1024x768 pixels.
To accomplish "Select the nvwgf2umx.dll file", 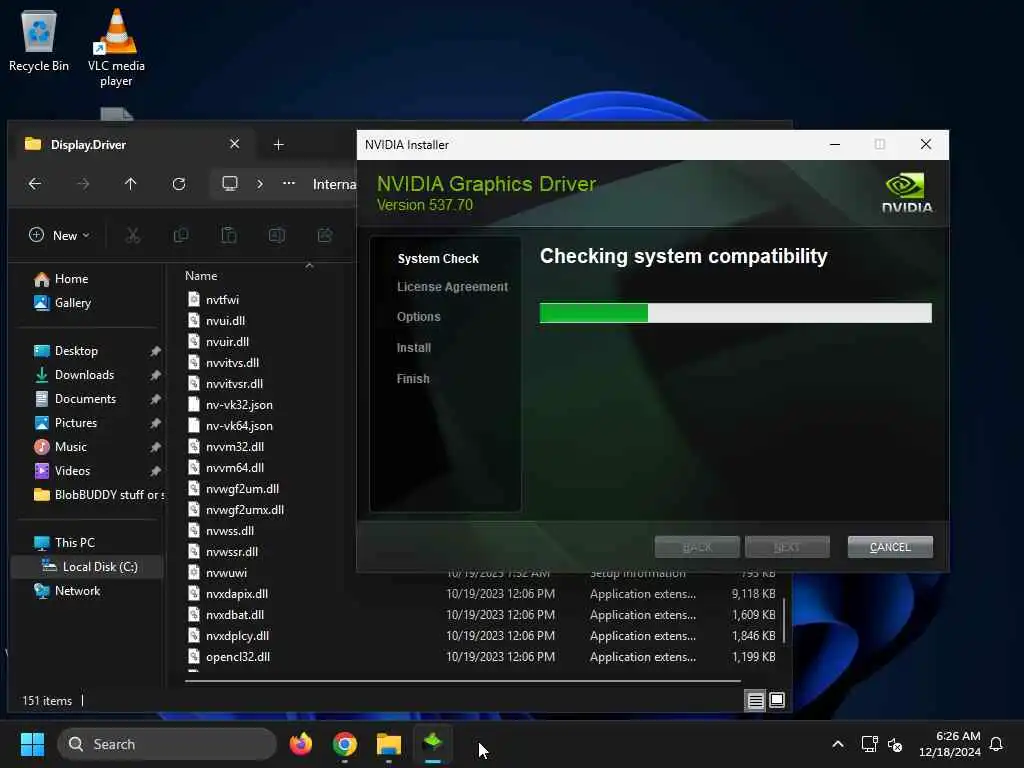I will [245, 510].
